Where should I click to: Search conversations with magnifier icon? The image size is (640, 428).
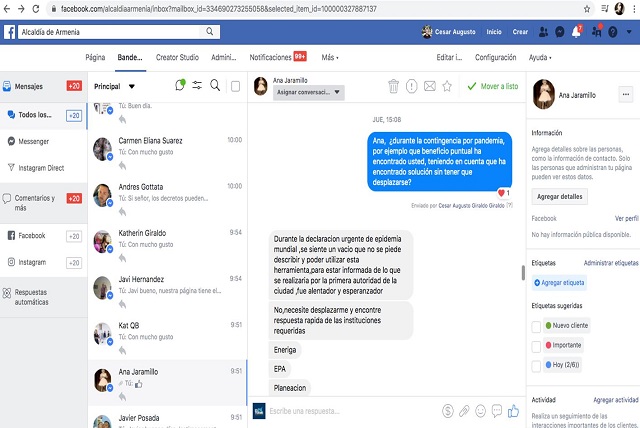[x=215, y=85]
